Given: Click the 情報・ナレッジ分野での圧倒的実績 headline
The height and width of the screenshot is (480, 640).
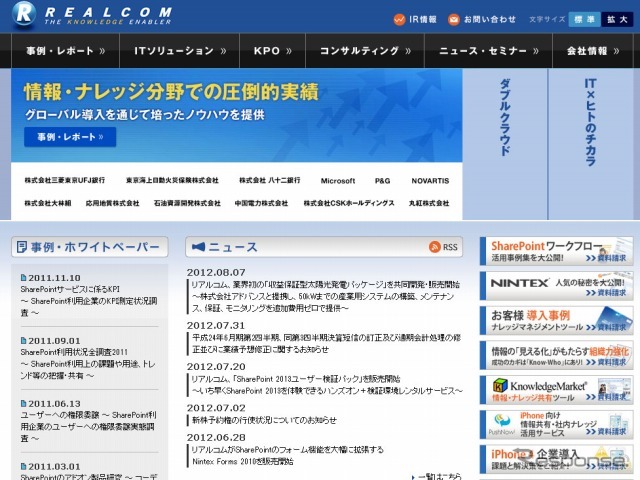Looking at the screenshot, I should tap(171, 91).
